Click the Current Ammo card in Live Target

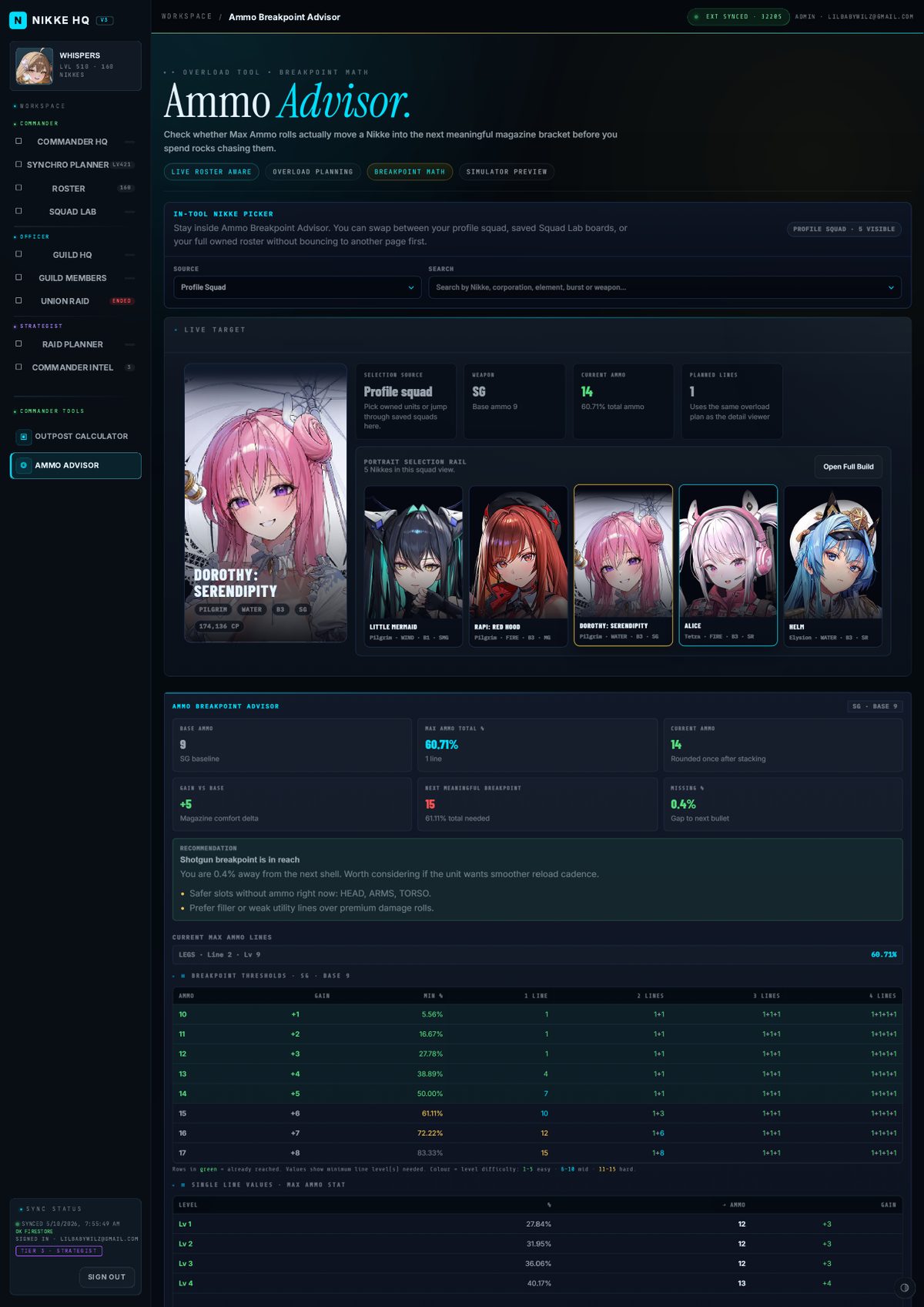623,401
